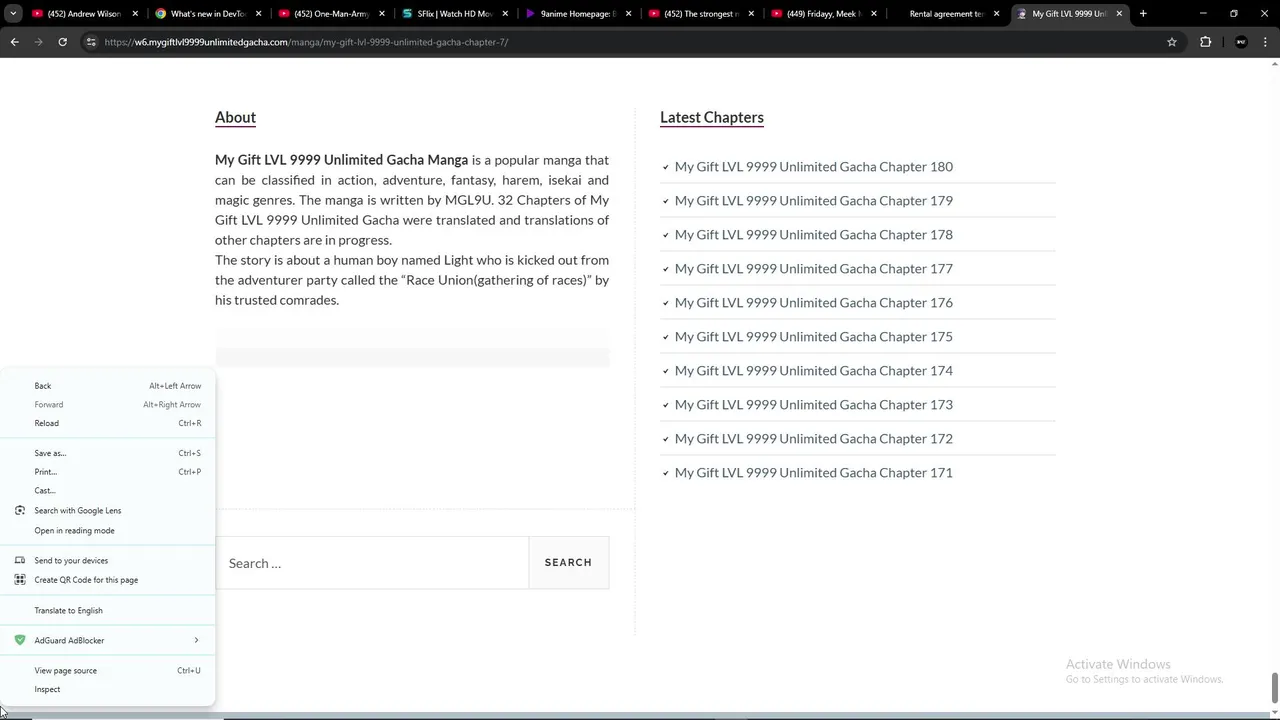The width and height of the screenshot is (1280, 720).
Task: Choose Create QR Code for this page
Action: (108, 580)
